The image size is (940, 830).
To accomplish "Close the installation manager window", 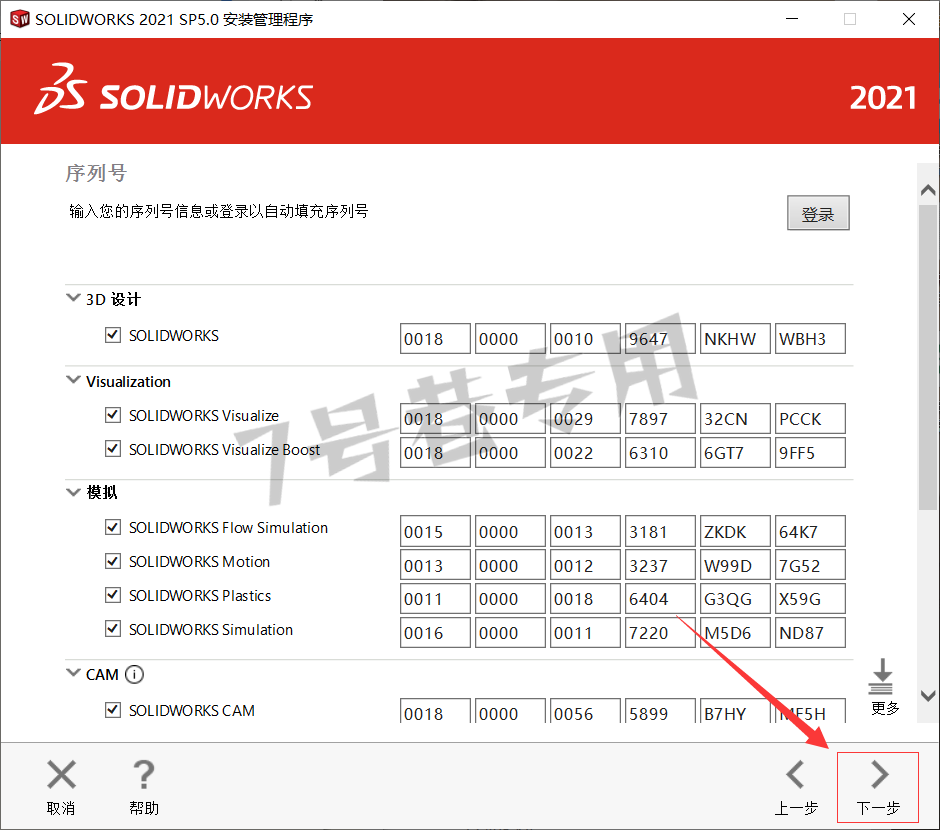I will coord(909,19).
